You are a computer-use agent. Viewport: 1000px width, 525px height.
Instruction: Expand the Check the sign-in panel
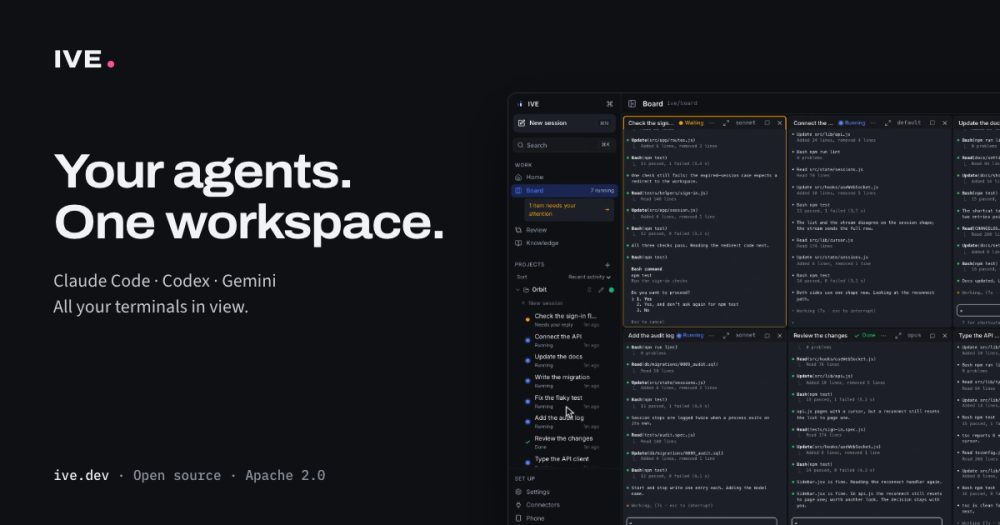point(726,123)
